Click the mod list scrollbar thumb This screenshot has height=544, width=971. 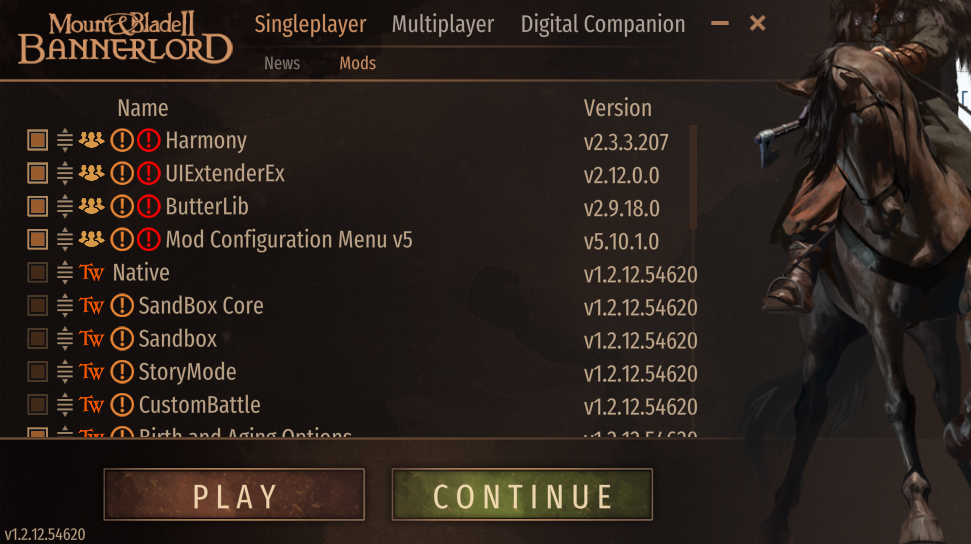(693, 178)
